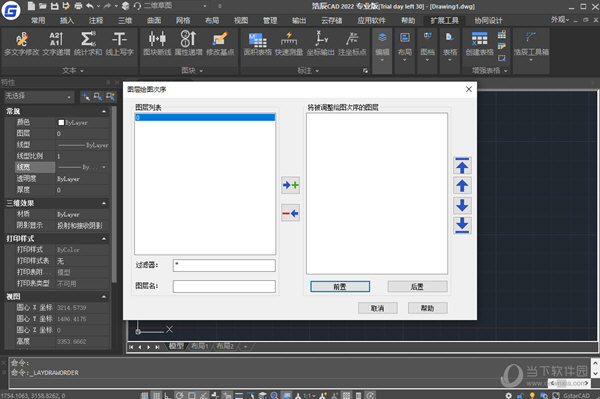The height and width of the screenshot is (399, 600).
Task: Click the 过滤器 filter input field
Action: tap(224, 265)
